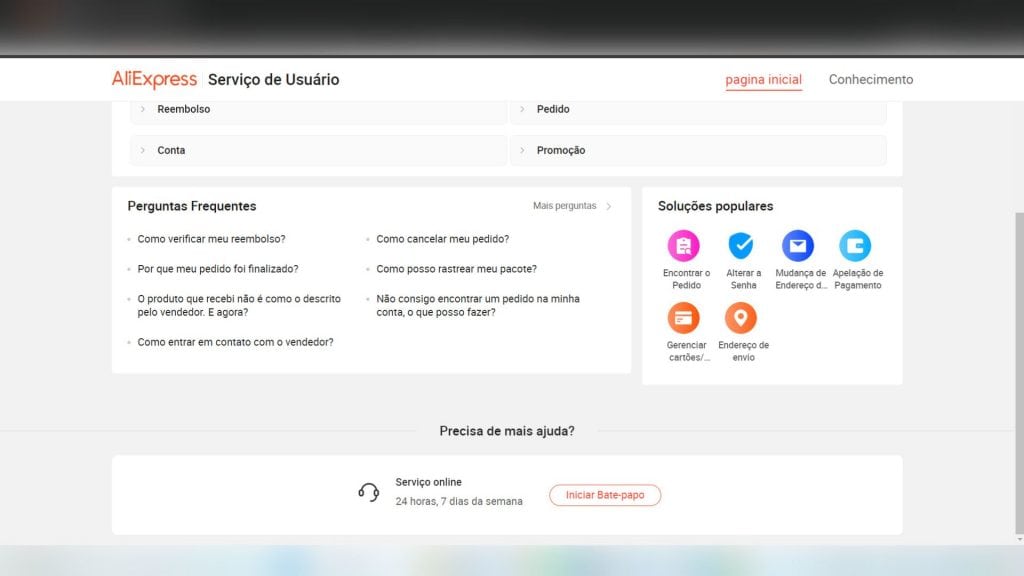The height and width of the screenshot is (576, 1024).
Task: Click the Gerenciar cartões icon
Action: coord(684,320)
